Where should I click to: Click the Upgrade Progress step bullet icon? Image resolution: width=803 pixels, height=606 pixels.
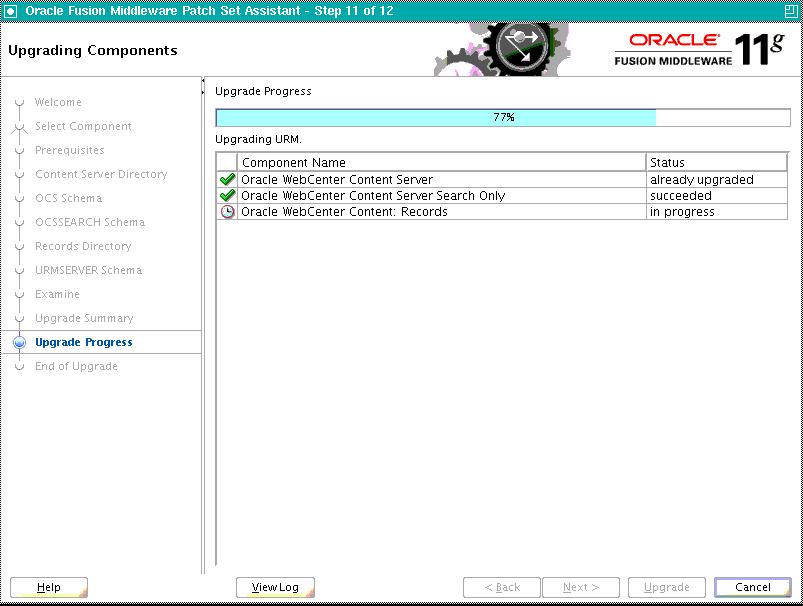[x=19, y=342]
